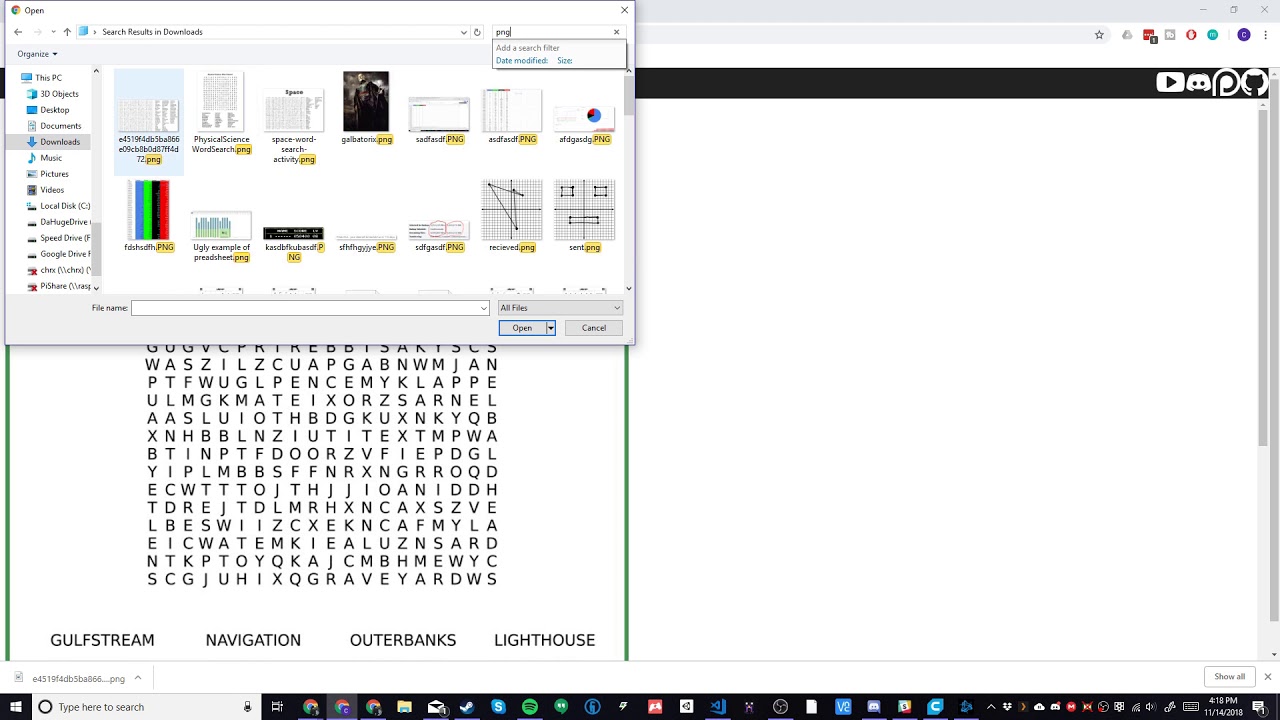Open the File name combo box dropdown arrow

tap(484, 308)
